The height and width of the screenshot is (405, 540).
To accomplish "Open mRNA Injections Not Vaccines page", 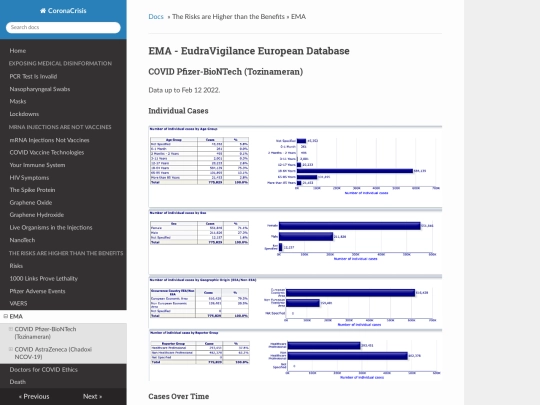I will click(49, 140).
